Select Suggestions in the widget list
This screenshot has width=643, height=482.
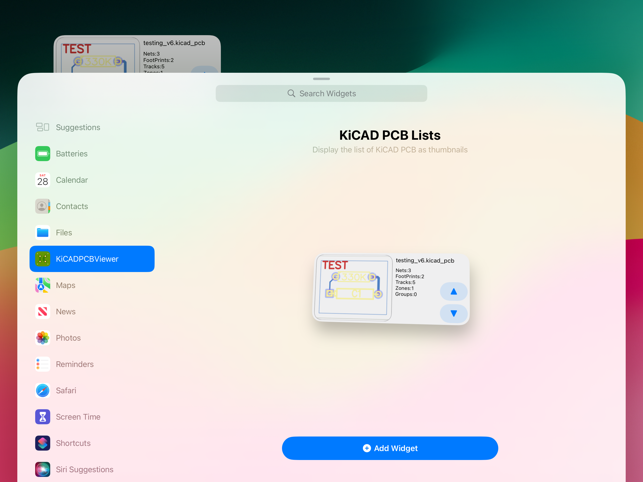[x=92, y=127]
